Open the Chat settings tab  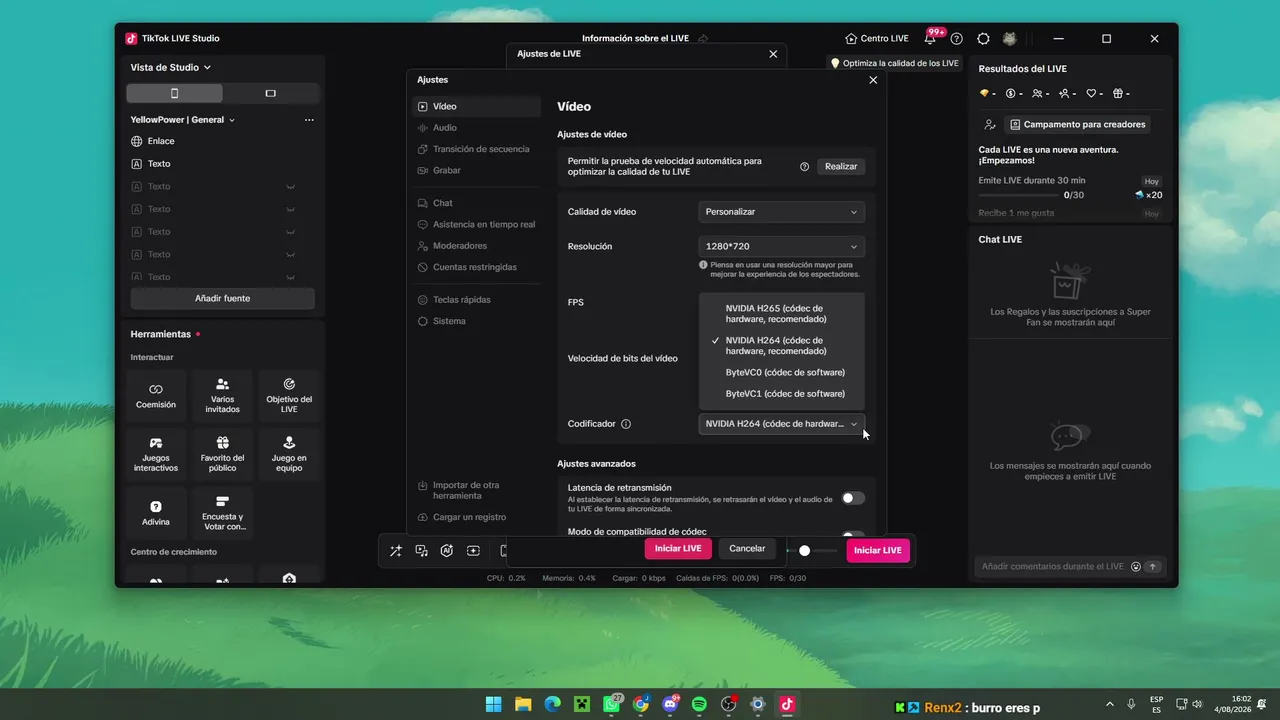coord(477,203)
